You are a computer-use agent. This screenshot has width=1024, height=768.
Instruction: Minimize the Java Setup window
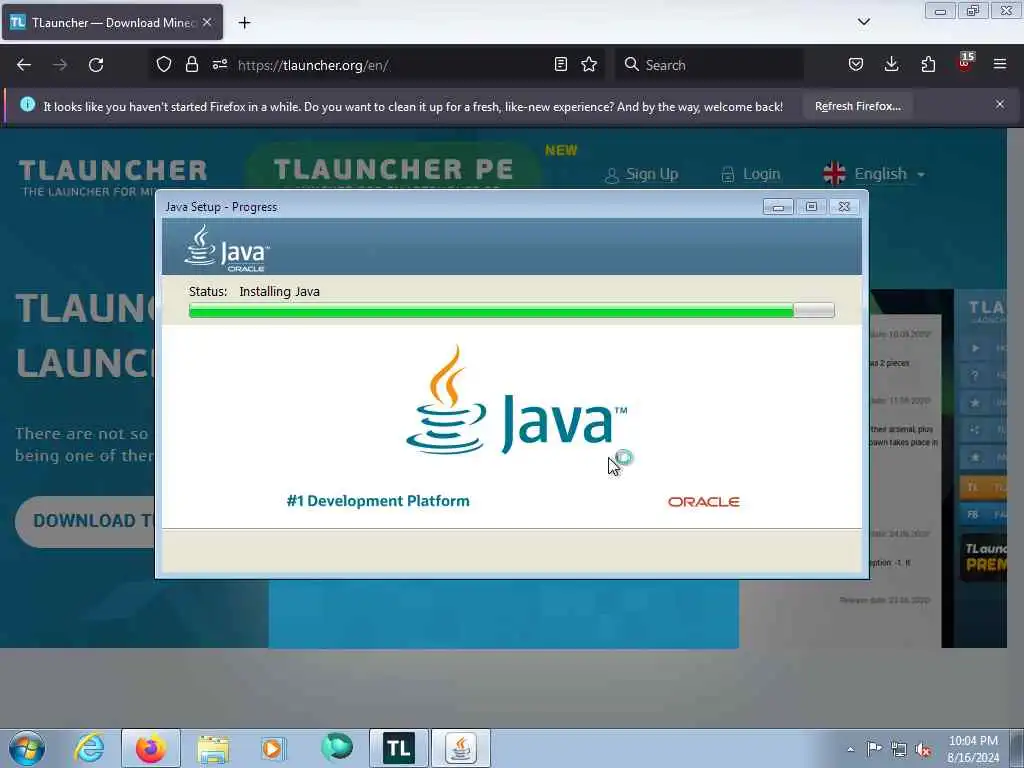coord(778,207)
